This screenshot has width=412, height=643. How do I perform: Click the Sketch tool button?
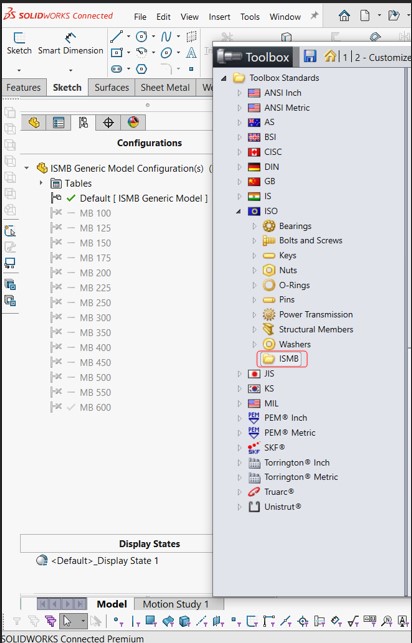[x=19, y=43]
